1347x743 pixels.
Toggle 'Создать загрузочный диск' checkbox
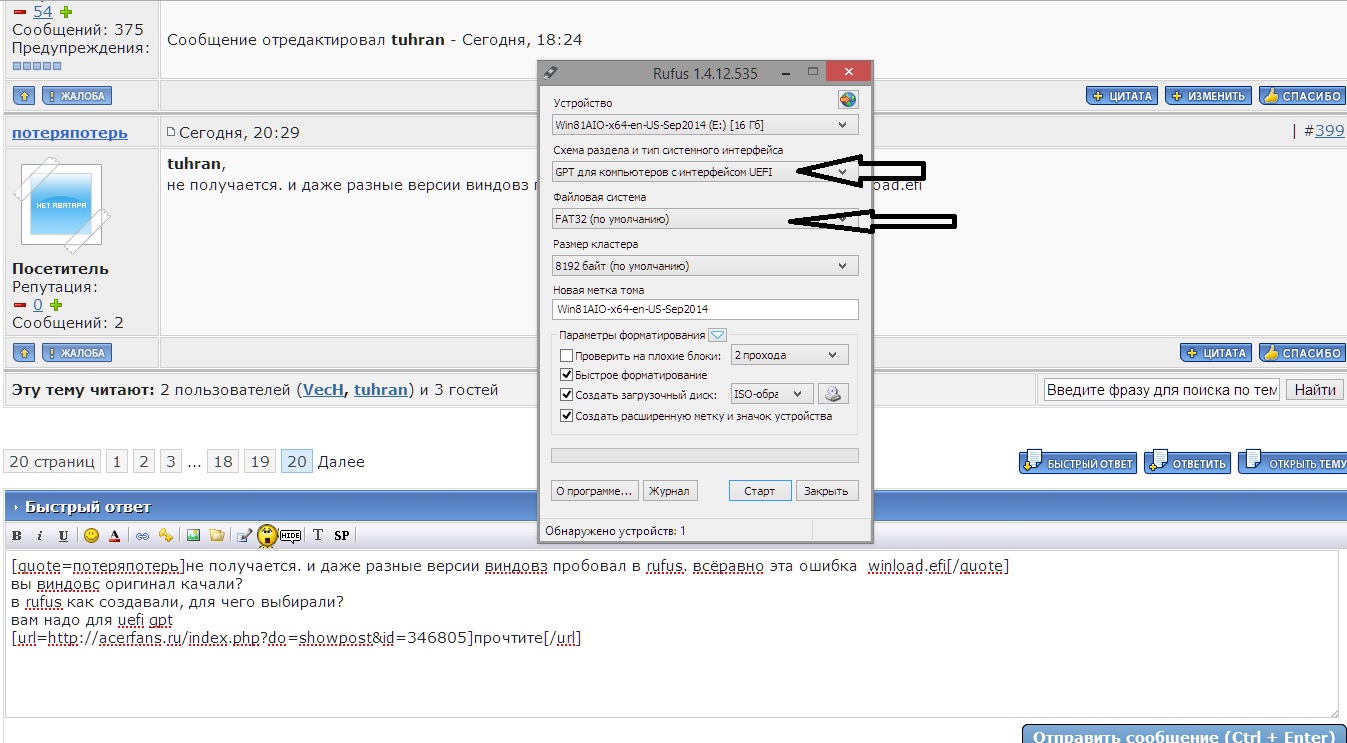tap(567, 395)
